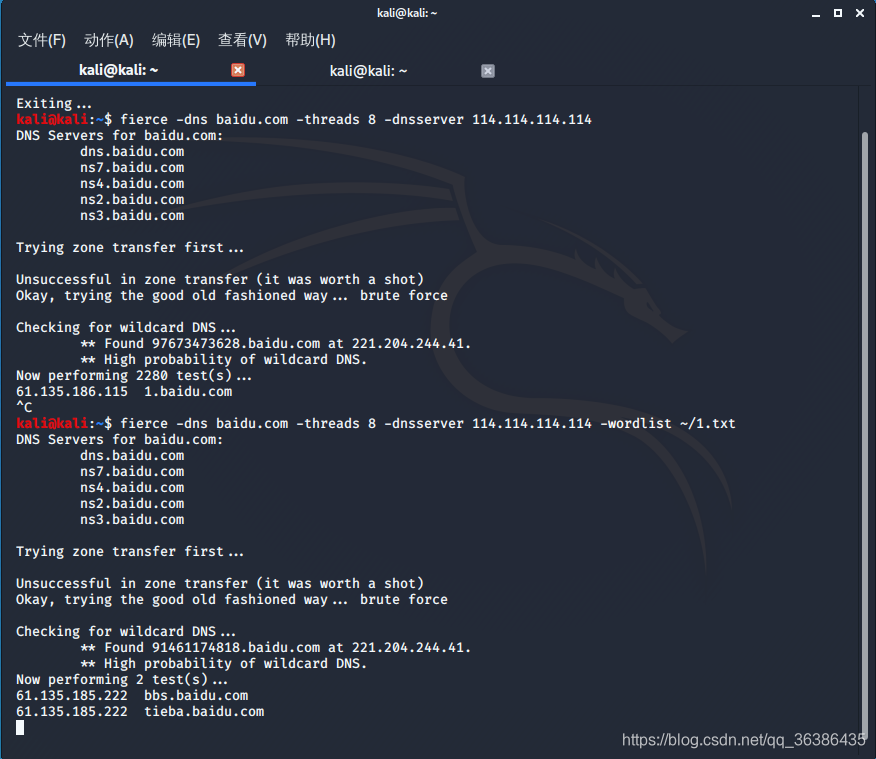876x759 pixels.
Task: Click 'Now performing 2280 test(s)' line
Action: point(134,376)
